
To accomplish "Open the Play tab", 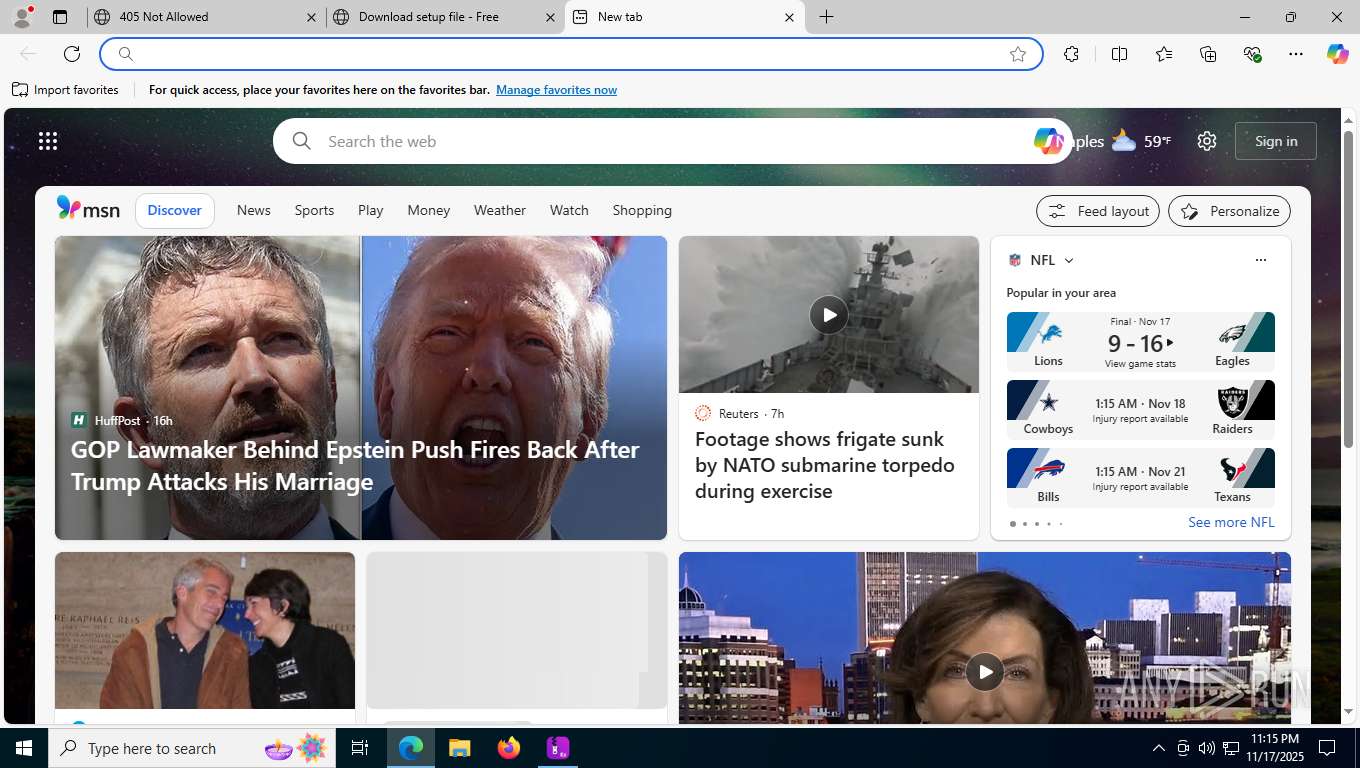I will point(370,210).
